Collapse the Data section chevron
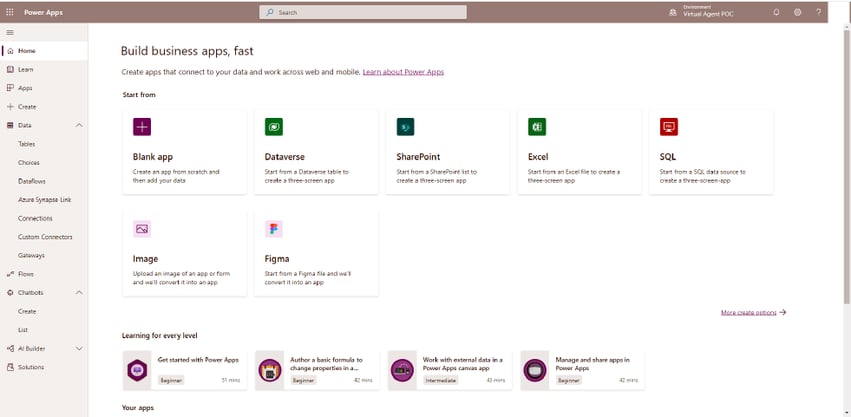Screen dimensions: 851x417 pos(79,125)
